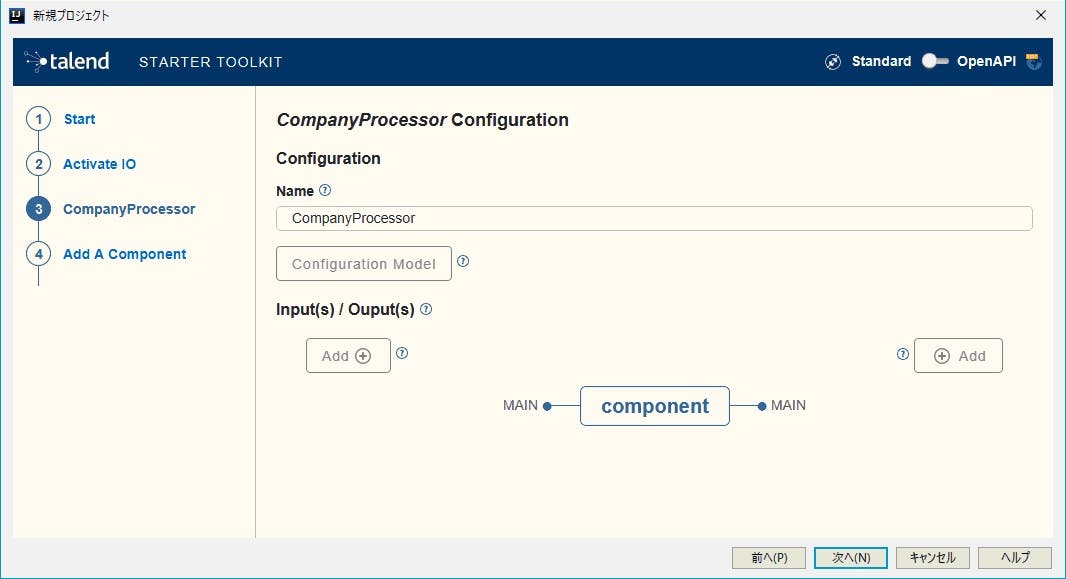Click the 次へ(N) button
Viewport: 1066px width, 579px height.
click(851, 557)
